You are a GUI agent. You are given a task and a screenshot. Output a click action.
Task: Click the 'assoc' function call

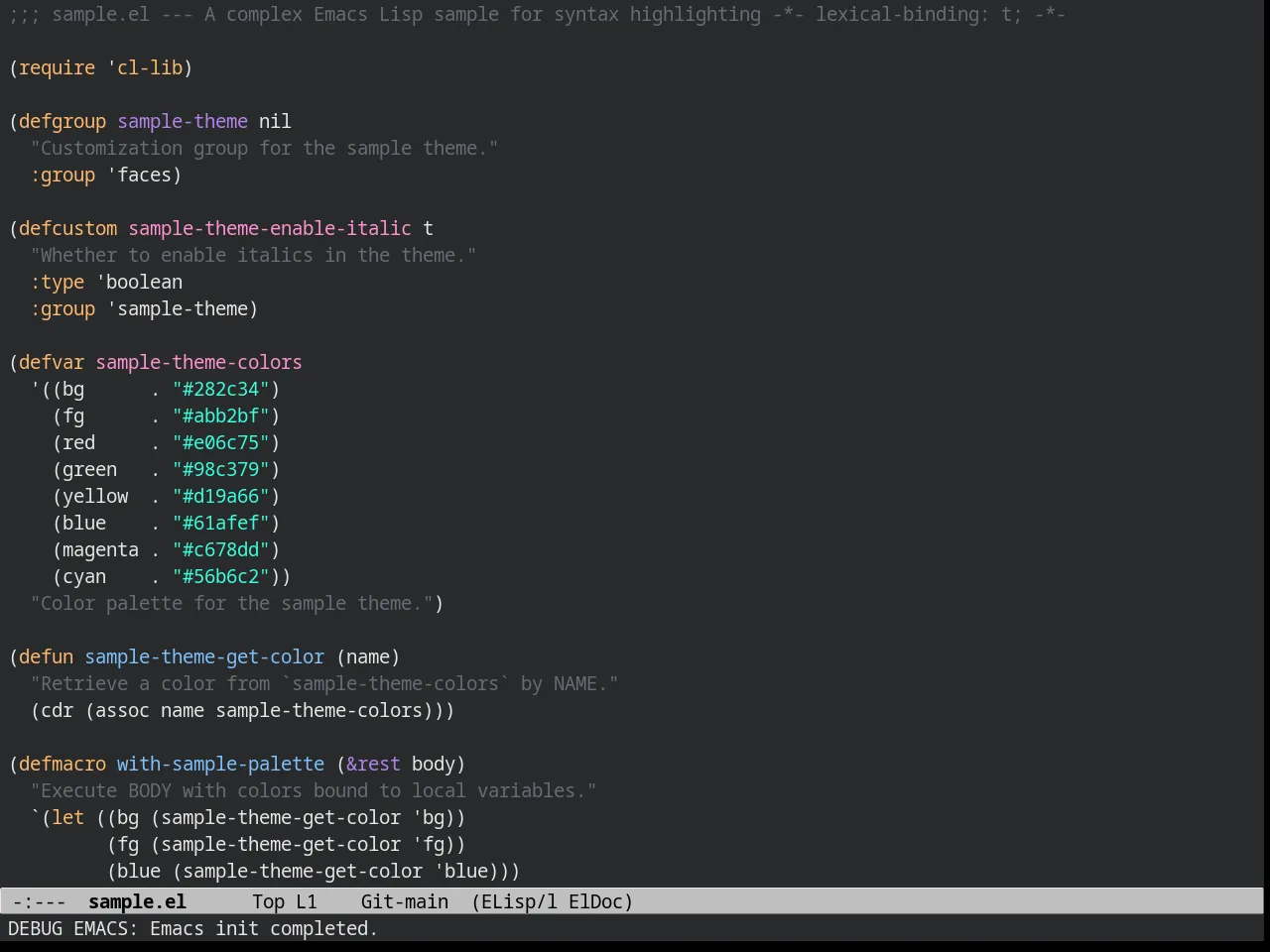[x=122, y=710]
